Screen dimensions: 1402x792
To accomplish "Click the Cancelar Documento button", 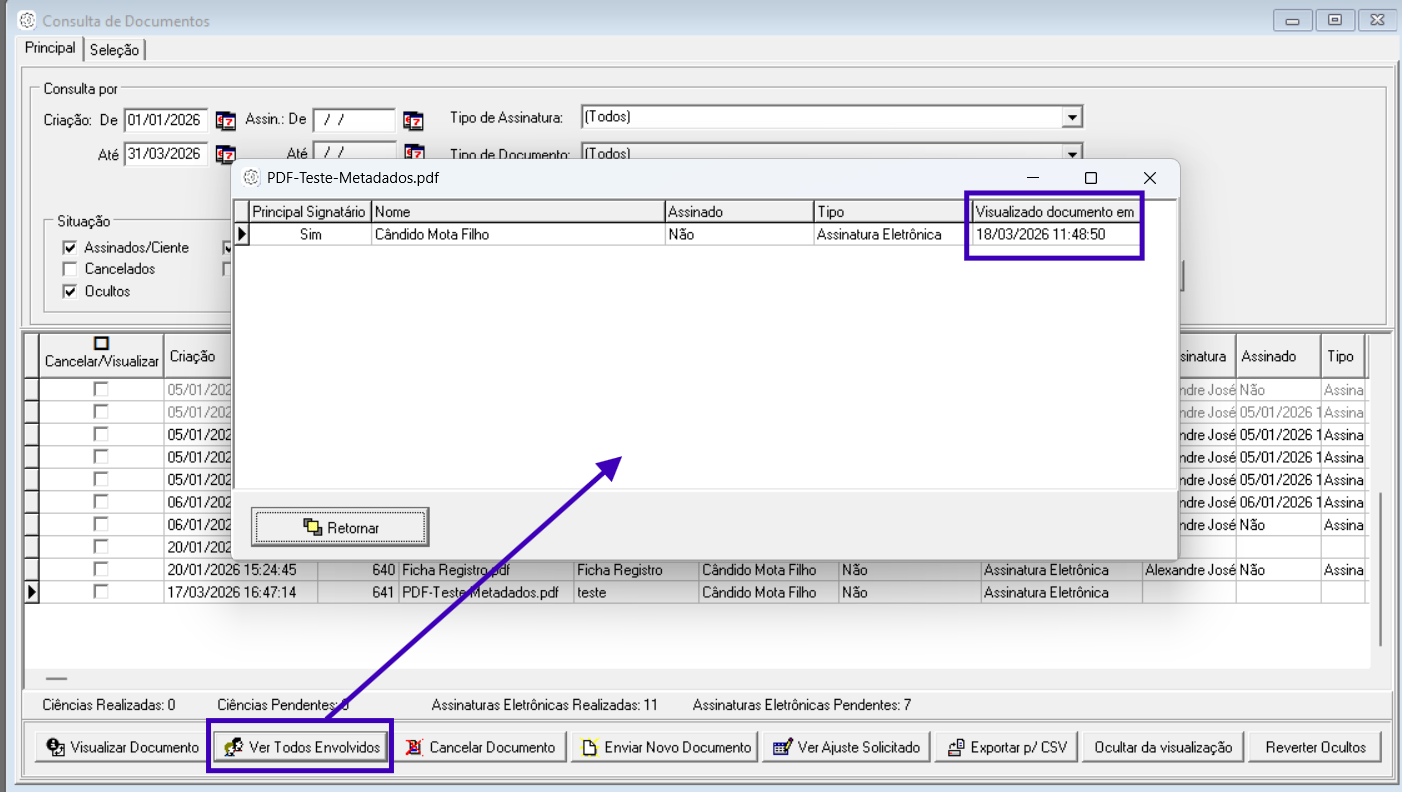I will pyautogui.click(x=481, y=747).
